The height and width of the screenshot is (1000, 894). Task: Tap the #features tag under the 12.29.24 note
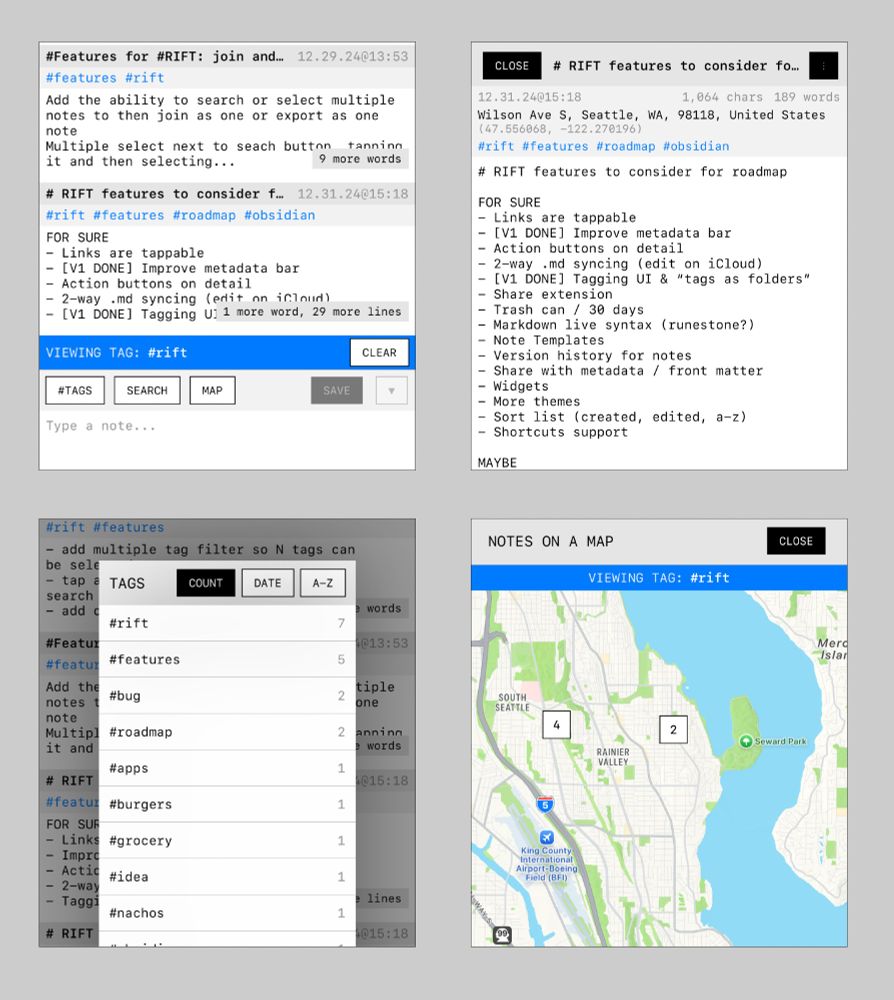click(x=81, y=78)
